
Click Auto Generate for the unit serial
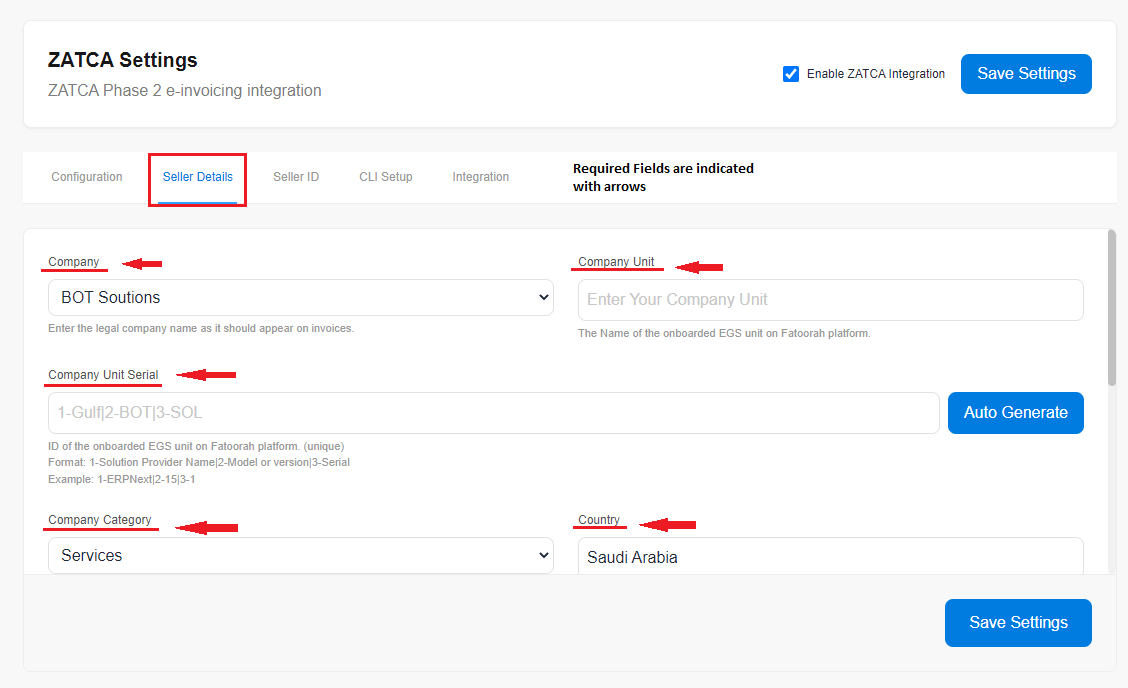tap(1015, 413)
